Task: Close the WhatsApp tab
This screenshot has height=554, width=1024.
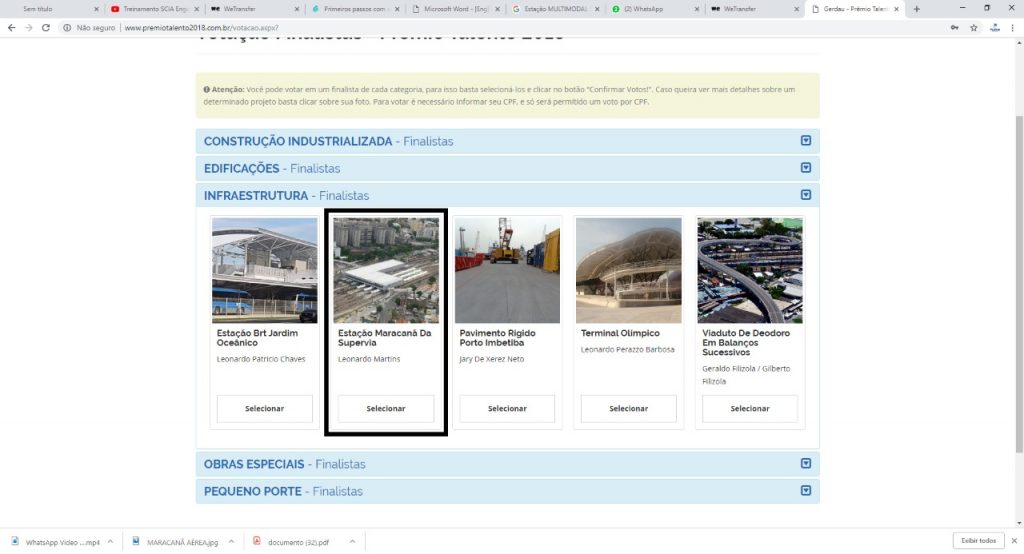Action: 696,9
